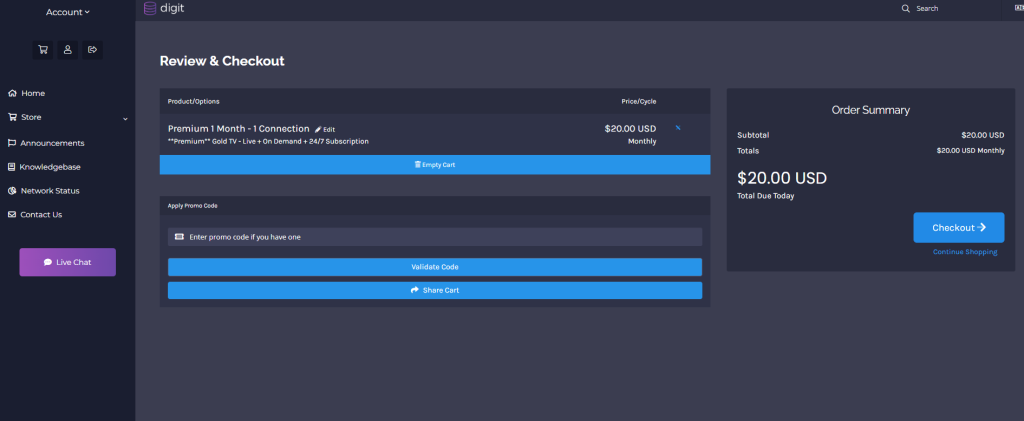
Task: Open Announcements from the sidebar
Action: (x=52, y=143)
